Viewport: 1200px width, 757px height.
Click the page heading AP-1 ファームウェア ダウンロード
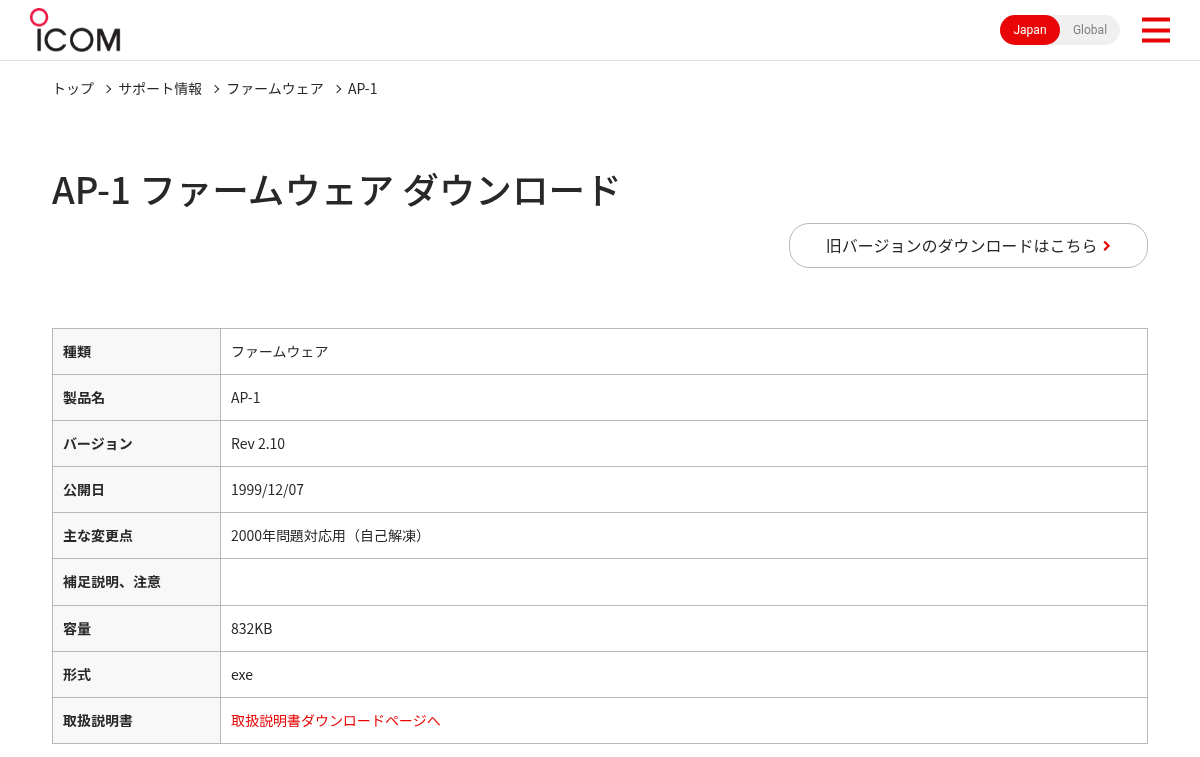pos(336,190)
